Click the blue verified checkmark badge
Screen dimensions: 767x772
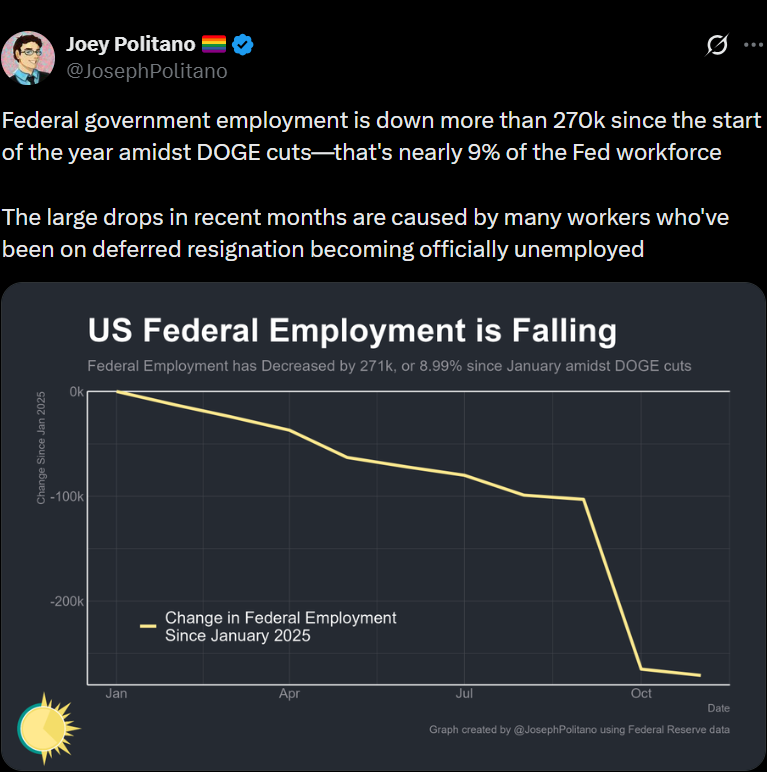[243, 44]
